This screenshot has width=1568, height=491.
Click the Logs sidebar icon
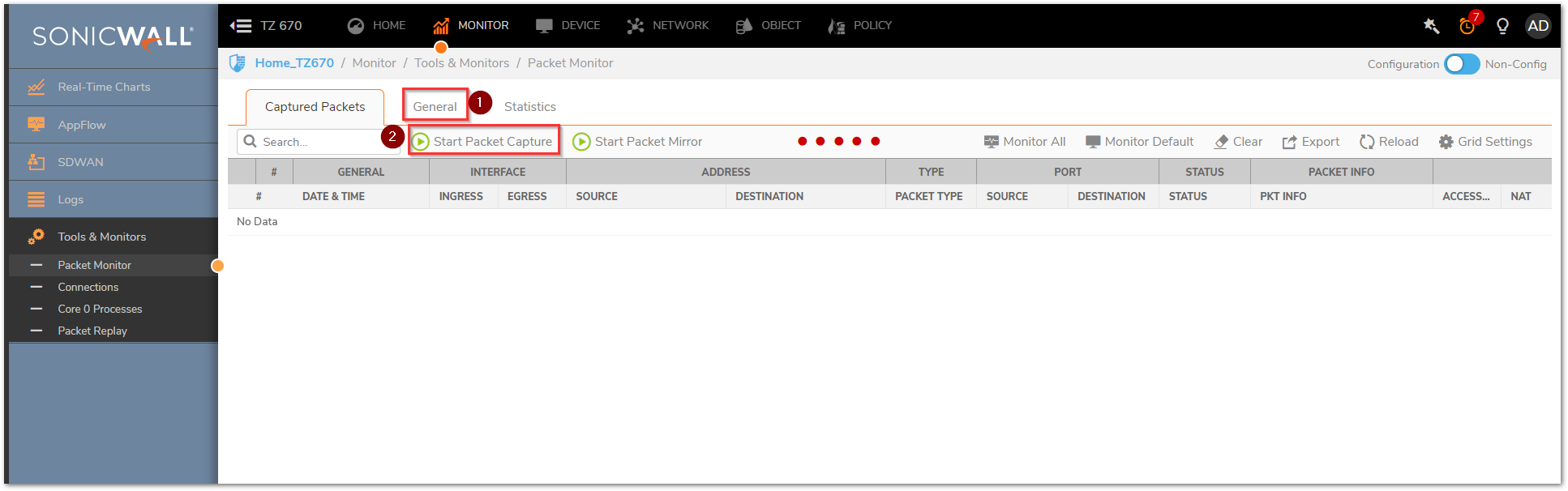pyautogui.click(x=36, y=199)
